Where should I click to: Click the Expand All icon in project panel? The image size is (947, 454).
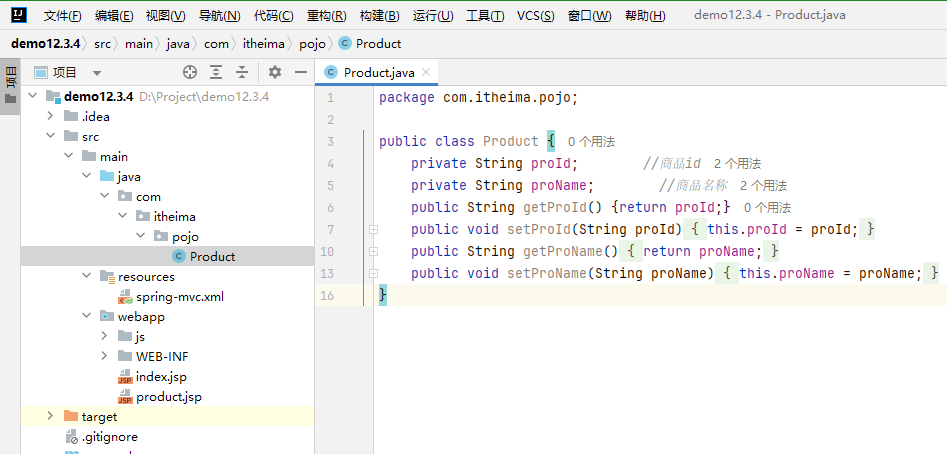coord(216,72)
